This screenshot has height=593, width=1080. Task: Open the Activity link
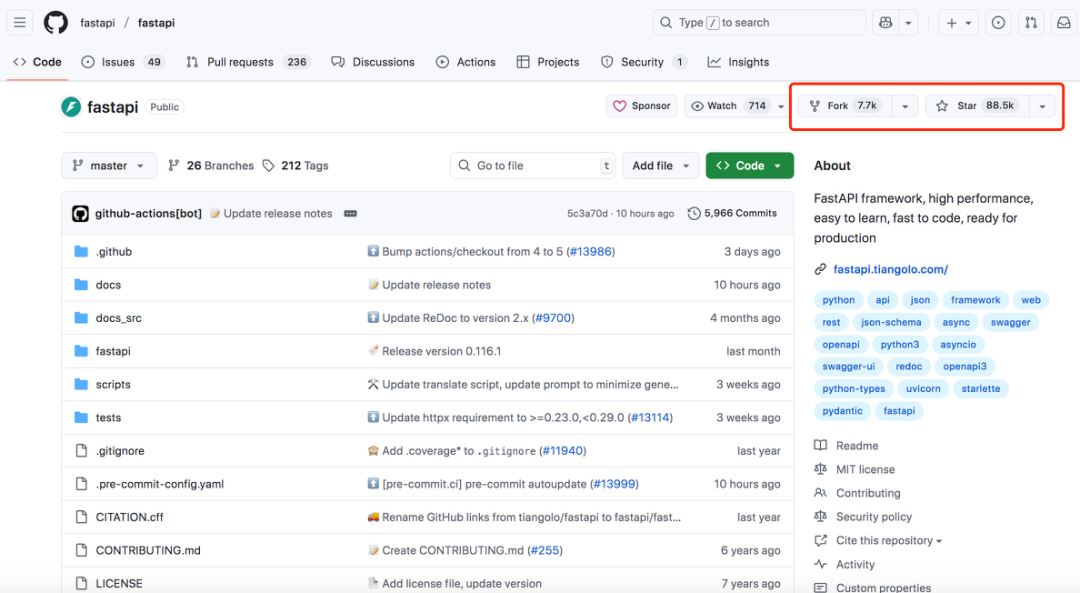855,564
